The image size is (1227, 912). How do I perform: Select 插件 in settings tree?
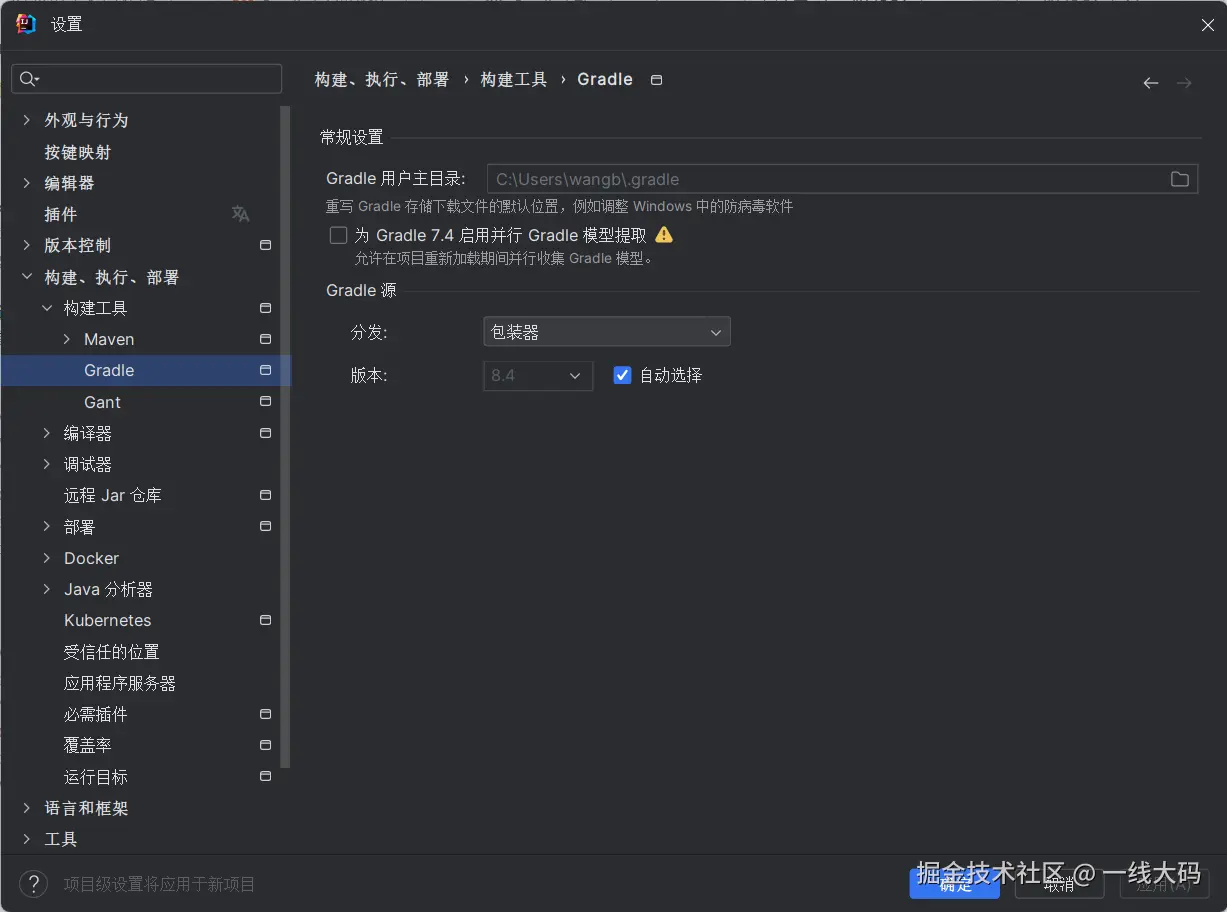[x=61, y=214]
